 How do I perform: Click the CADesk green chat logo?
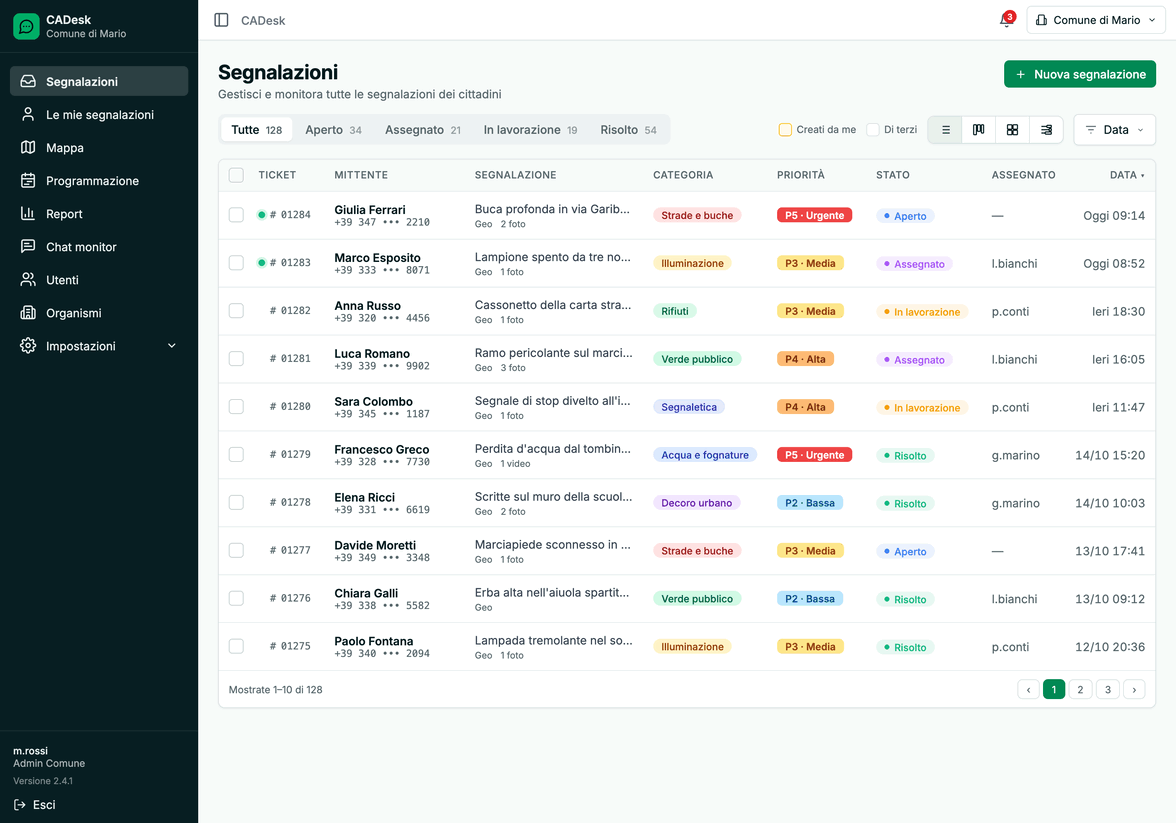coord(26,26)
